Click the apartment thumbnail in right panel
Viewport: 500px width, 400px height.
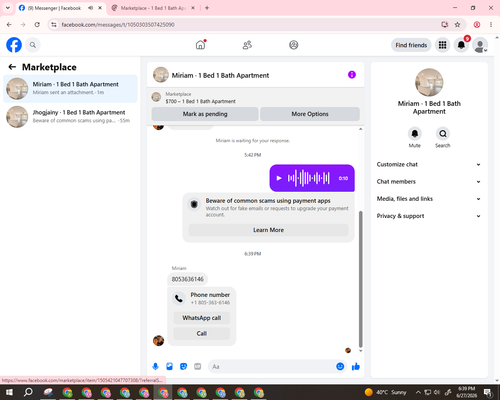coord(429,82)
